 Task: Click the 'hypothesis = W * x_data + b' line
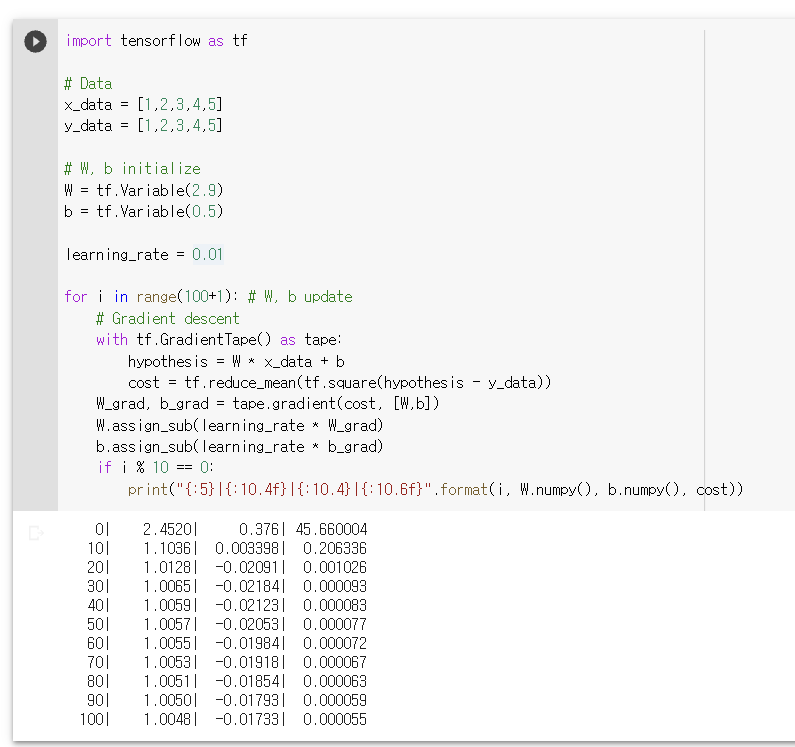tap(236, 362)
